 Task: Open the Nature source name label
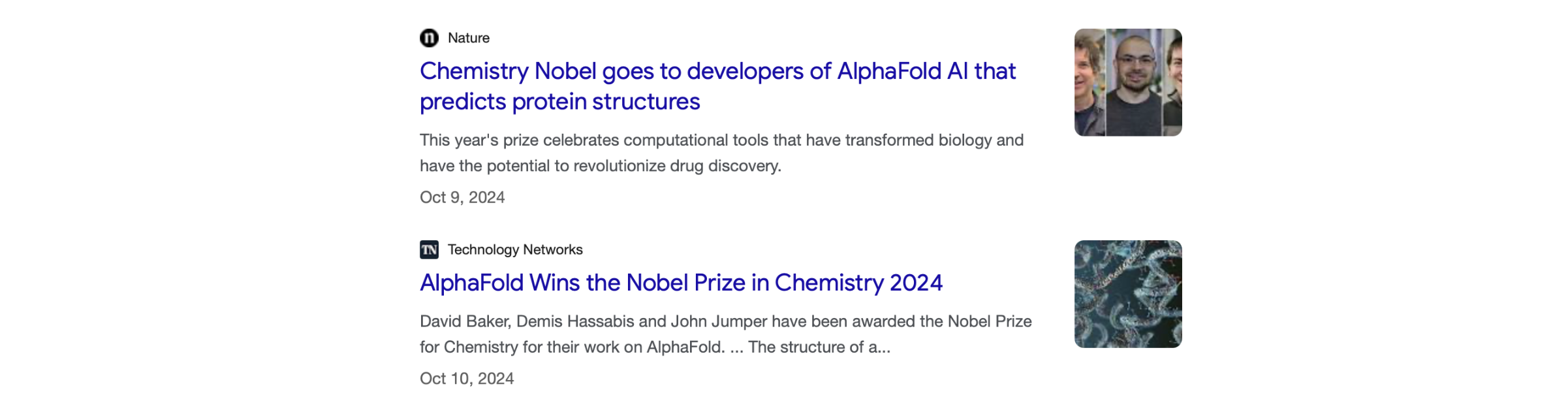point(469,38)
